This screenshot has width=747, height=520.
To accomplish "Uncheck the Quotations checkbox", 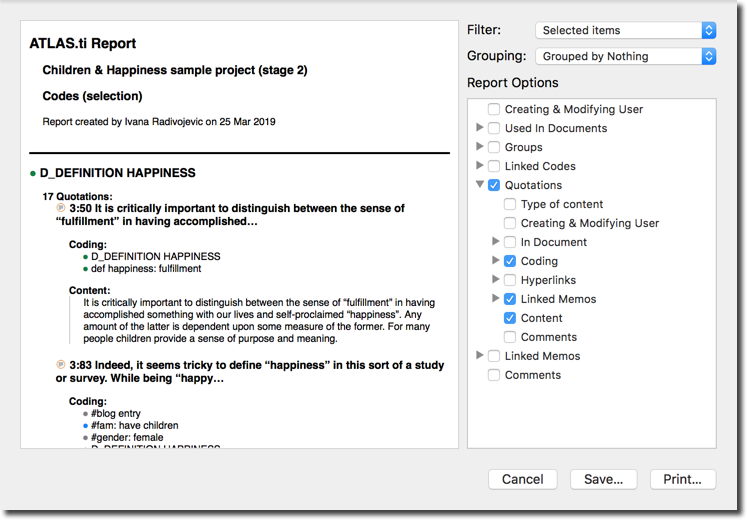I will point(494,185).
